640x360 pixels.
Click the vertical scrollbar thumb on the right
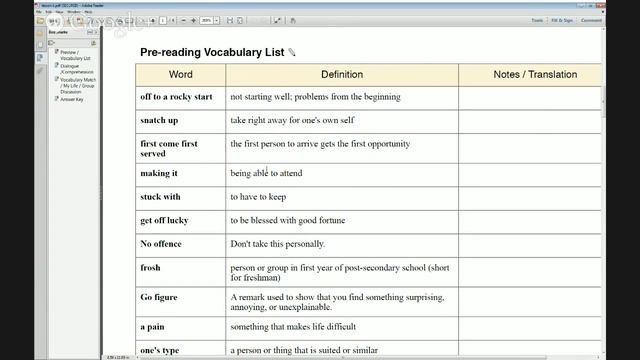(x=603, y=102)
